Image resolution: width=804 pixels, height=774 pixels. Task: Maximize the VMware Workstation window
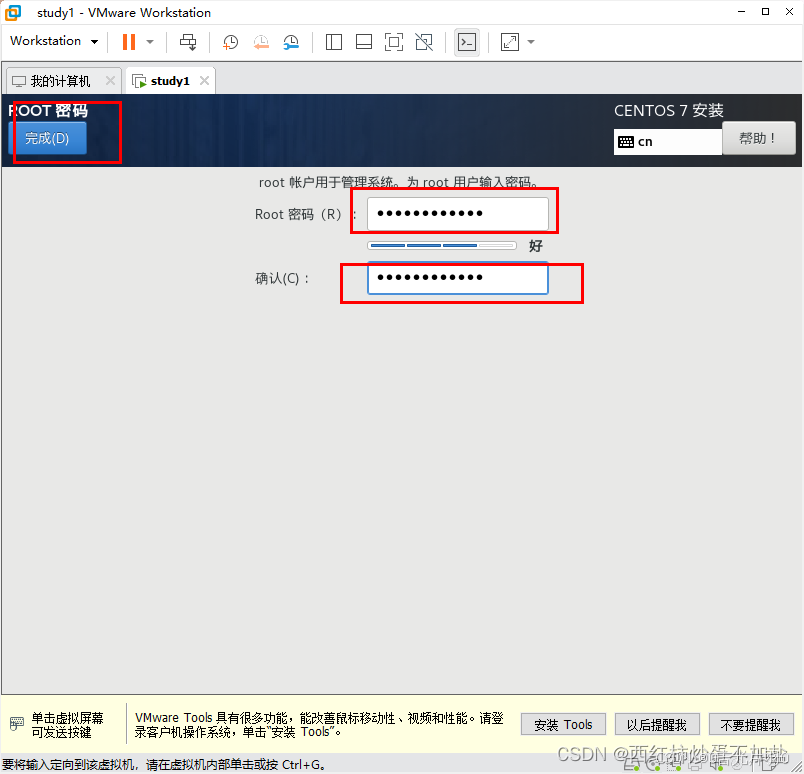point(765,12)
